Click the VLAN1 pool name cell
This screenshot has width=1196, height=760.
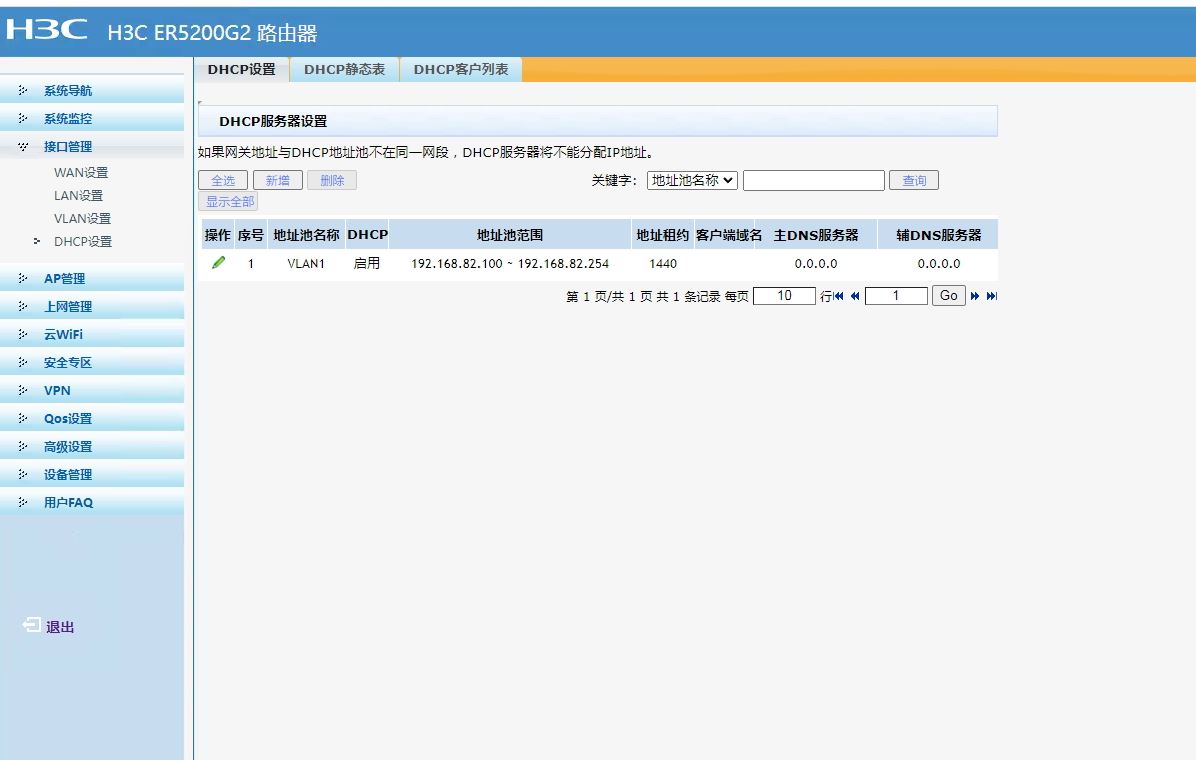coord(306,264)
